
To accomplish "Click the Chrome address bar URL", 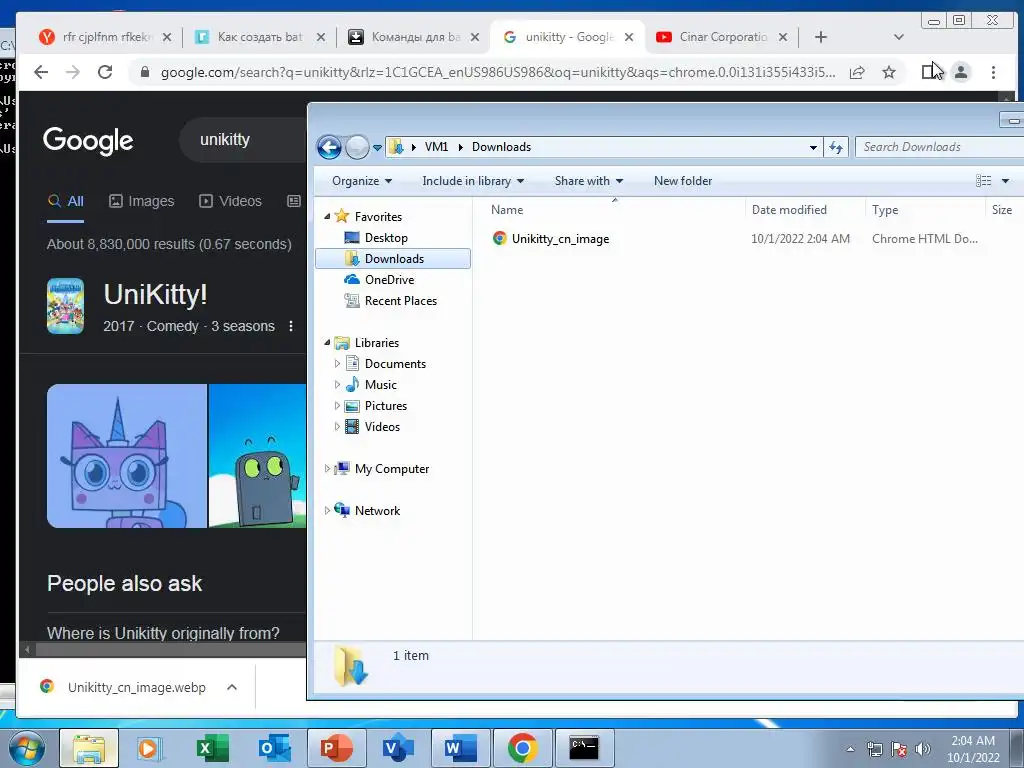I will coord(498,72).
